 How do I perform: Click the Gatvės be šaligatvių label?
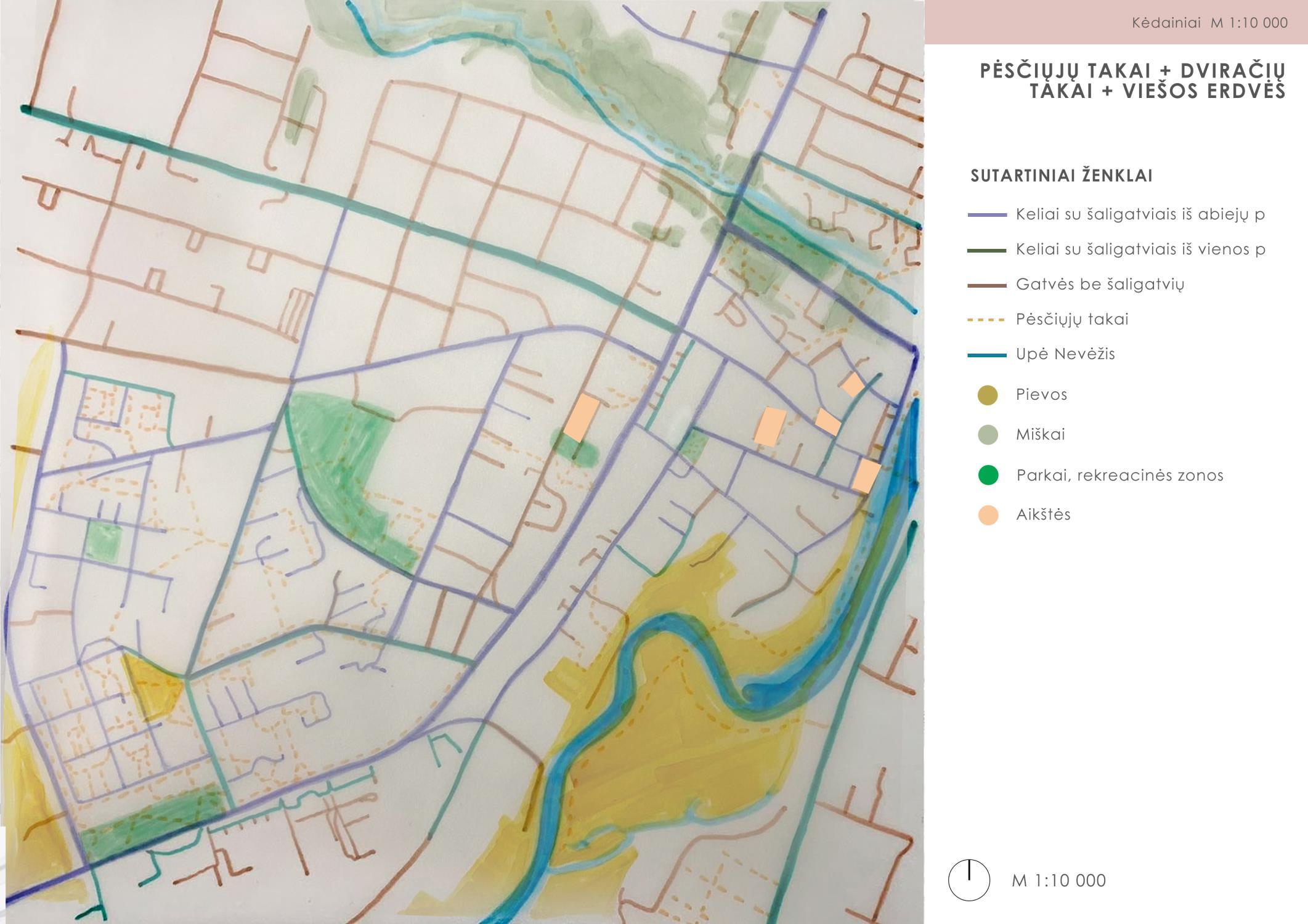1100,285
